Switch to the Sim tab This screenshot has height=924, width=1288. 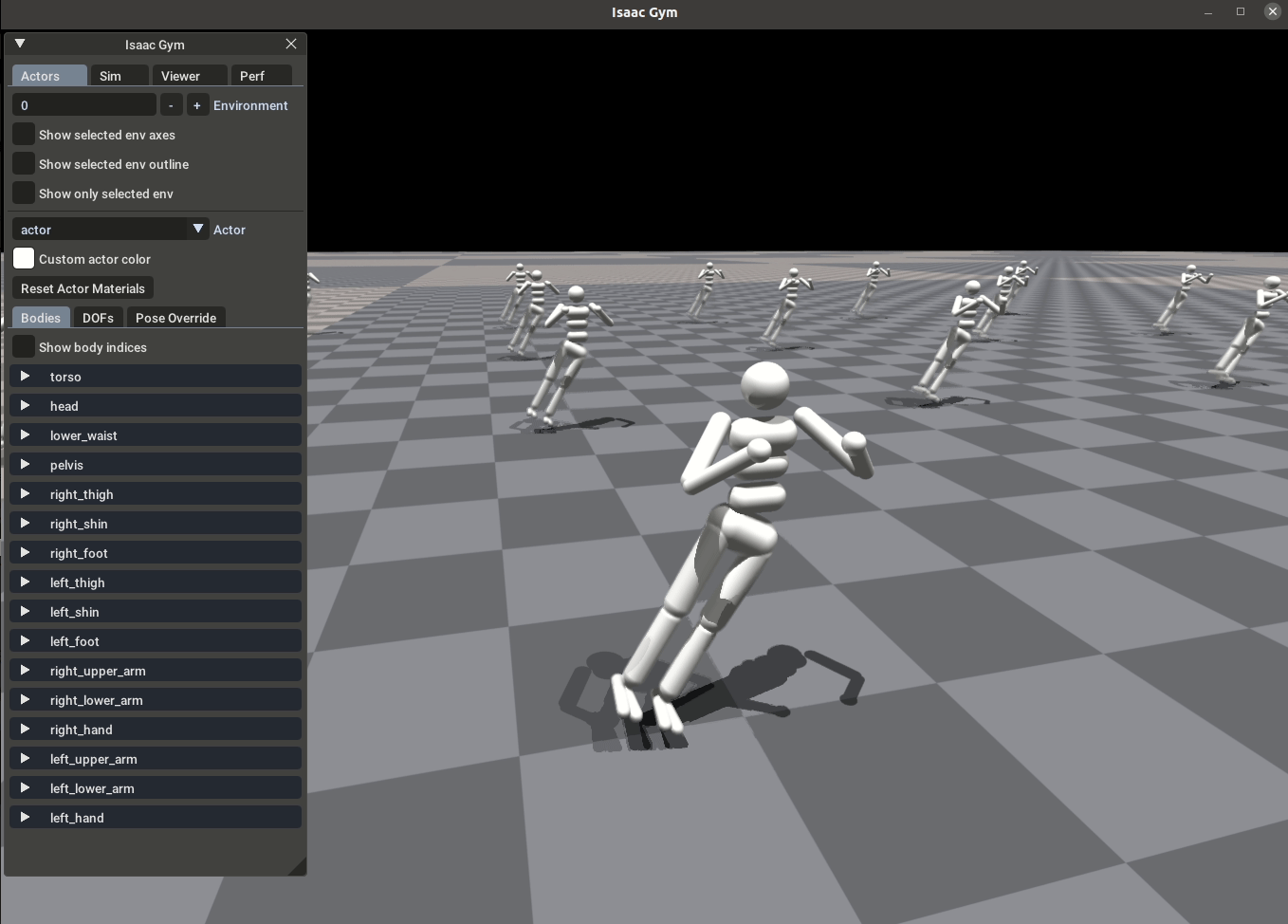(120, 76)
